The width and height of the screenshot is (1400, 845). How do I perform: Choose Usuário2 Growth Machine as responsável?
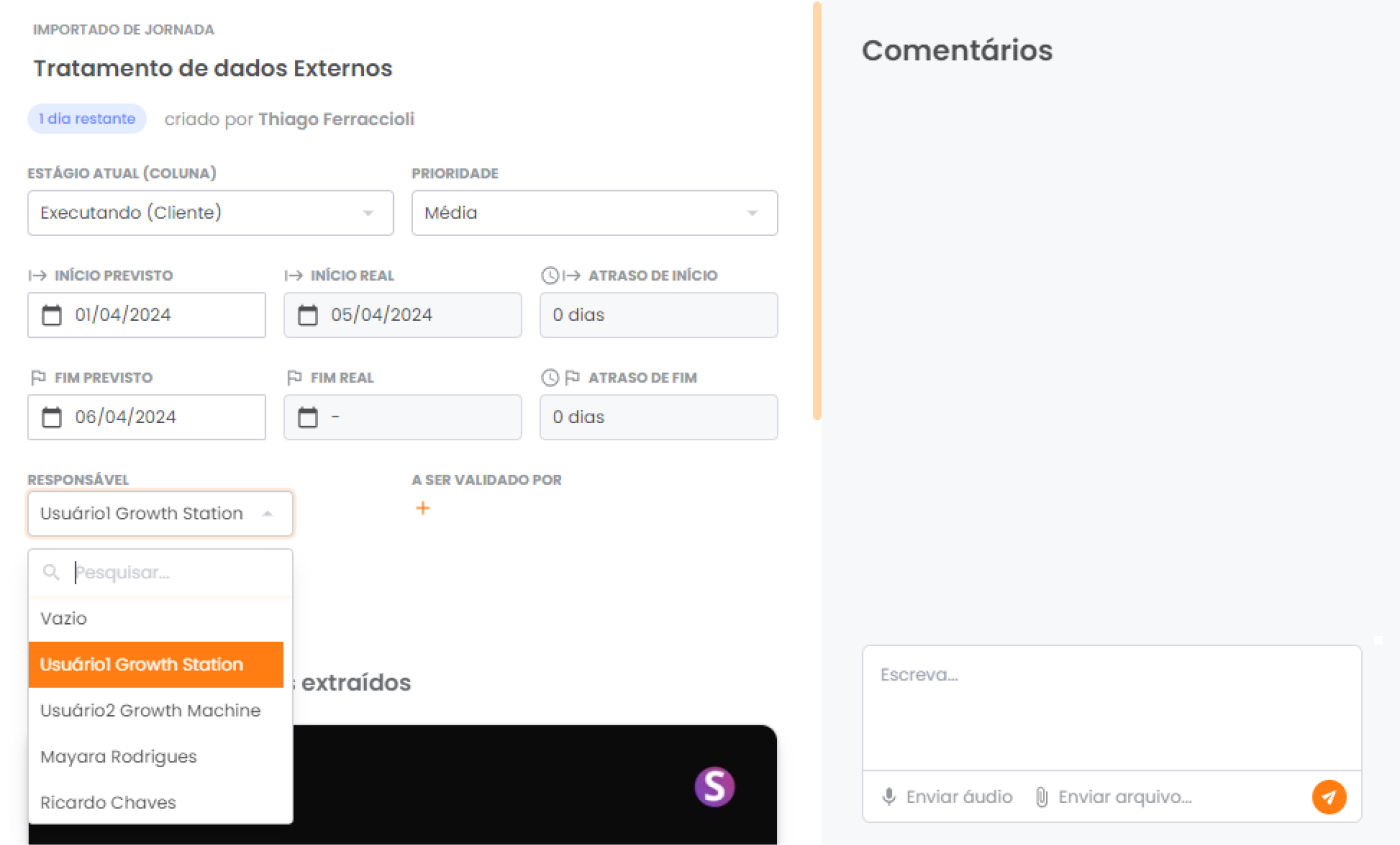156,711
